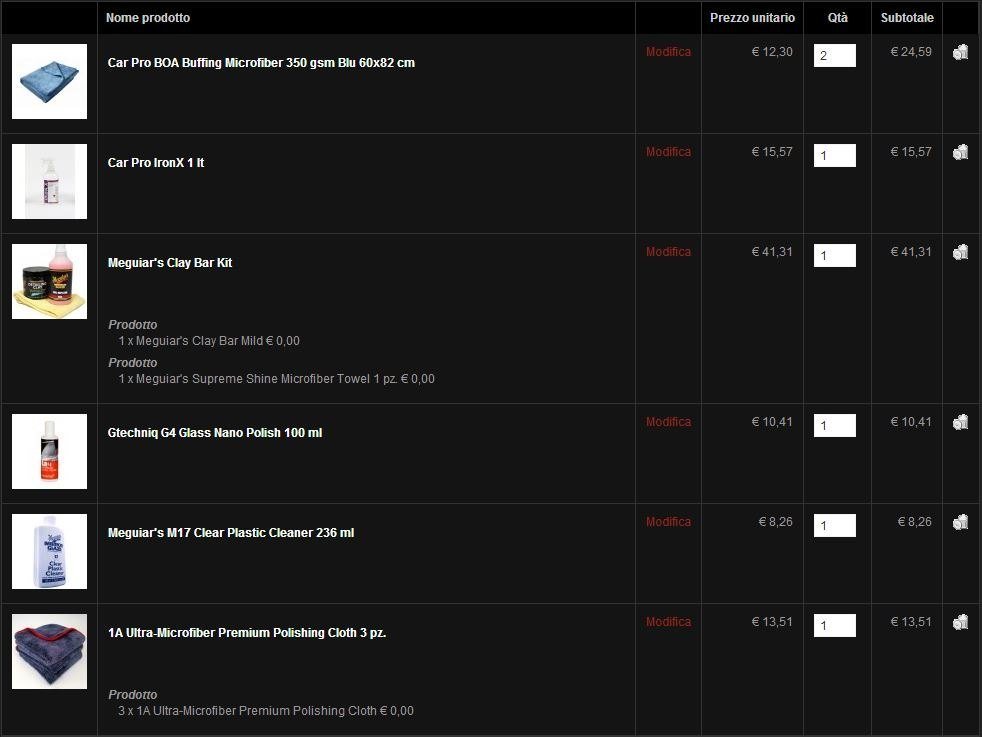
Task: Select 3 x 1A Ultra-Microfiber Premium Polishing Cloth text
Action: (266, 711)
